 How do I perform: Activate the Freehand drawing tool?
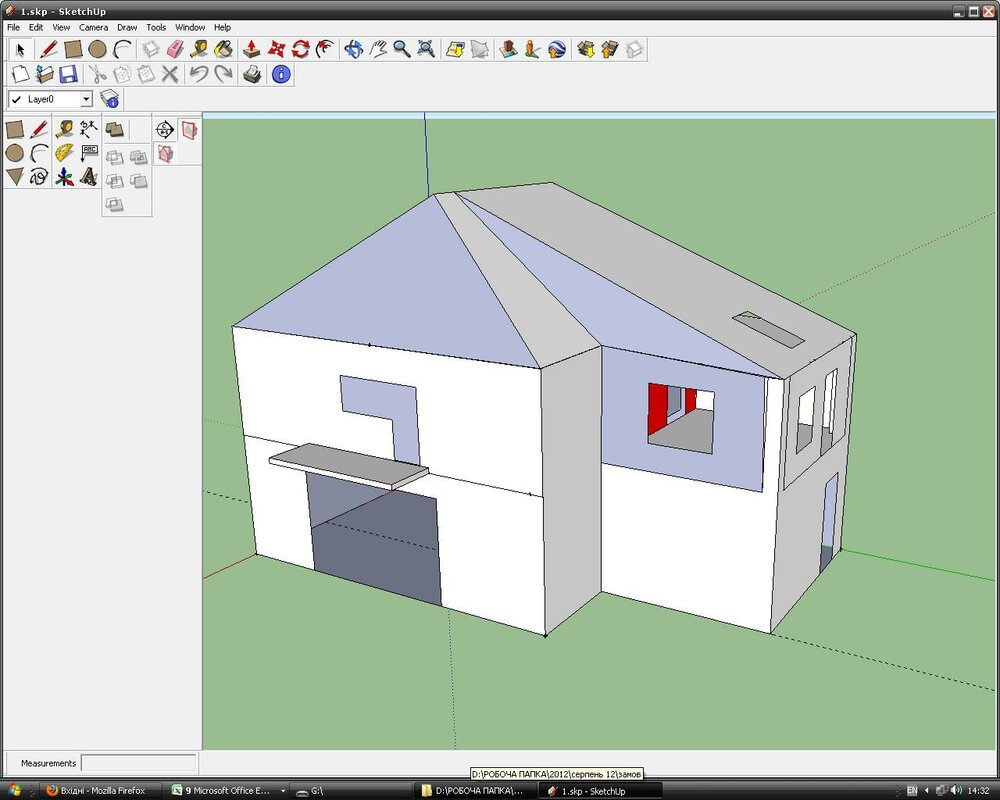tap(40, 177)
